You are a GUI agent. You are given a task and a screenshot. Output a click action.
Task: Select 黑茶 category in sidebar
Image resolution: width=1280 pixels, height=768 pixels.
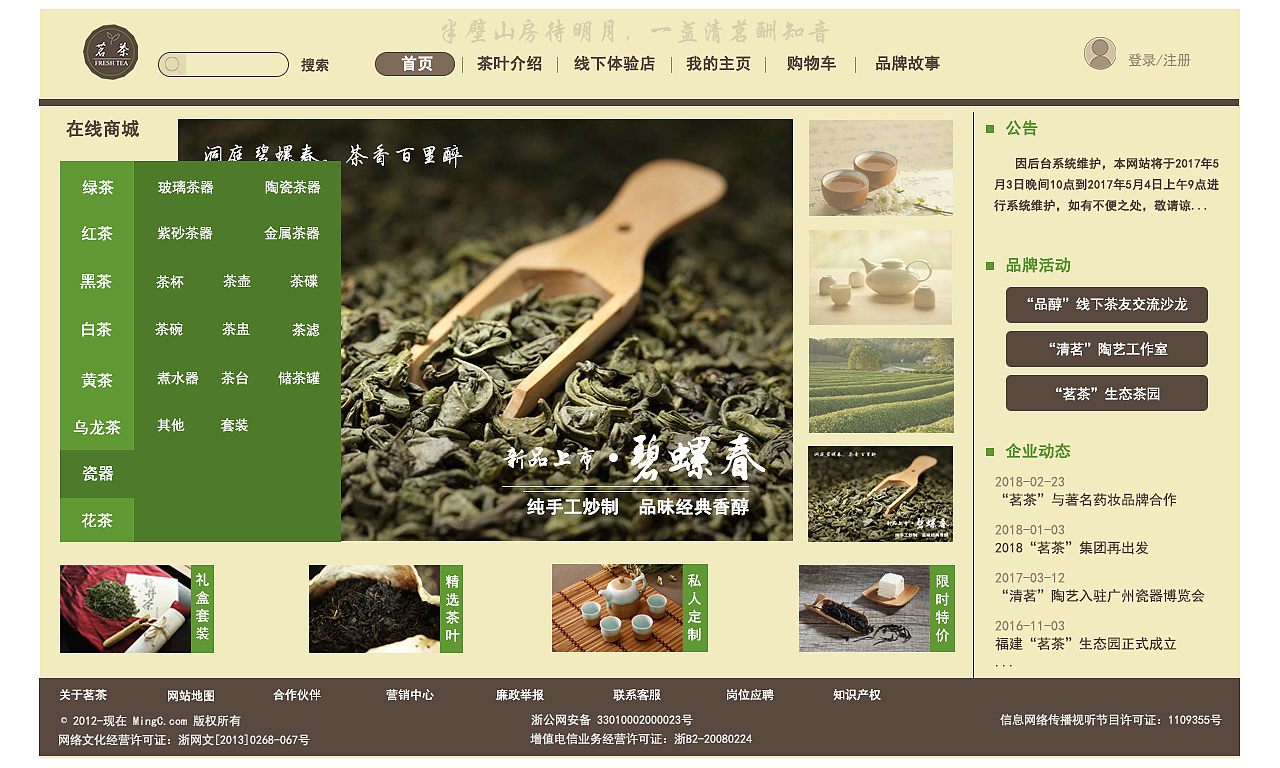point(97,282)
